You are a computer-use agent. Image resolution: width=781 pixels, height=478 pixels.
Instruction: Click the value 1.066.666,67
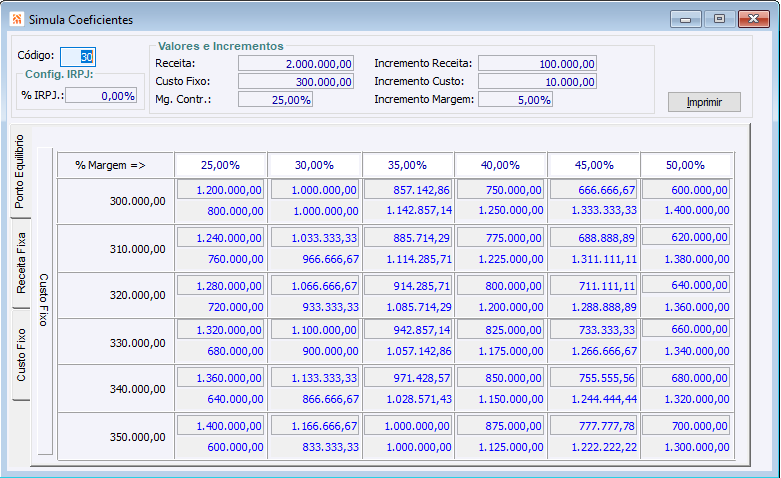tap(315, 286)
